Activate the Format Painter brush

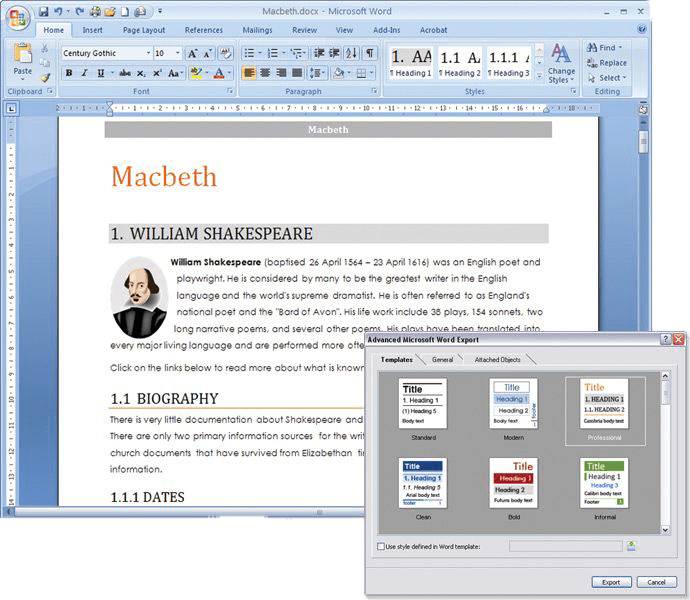(44, 78)
